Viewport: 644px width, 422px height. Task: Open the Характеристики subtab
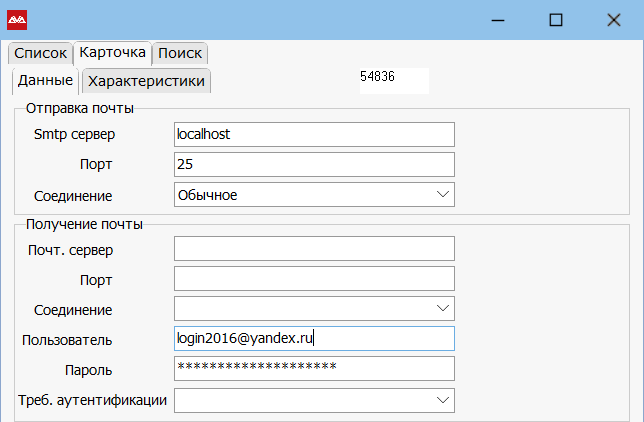tap(146, 81)
